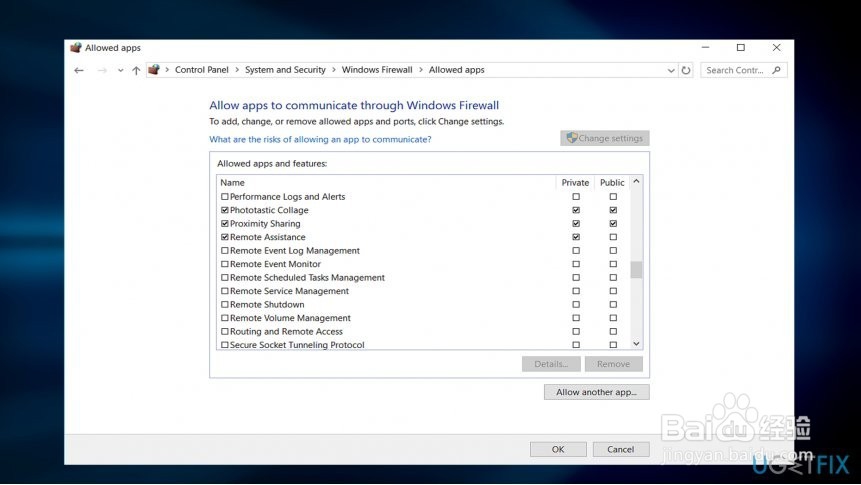The height and width of the screenshot is (485, 861).
Task: Check Remote Shutdown checkbox
Action: pyautogui.click(x=225, y=304)
